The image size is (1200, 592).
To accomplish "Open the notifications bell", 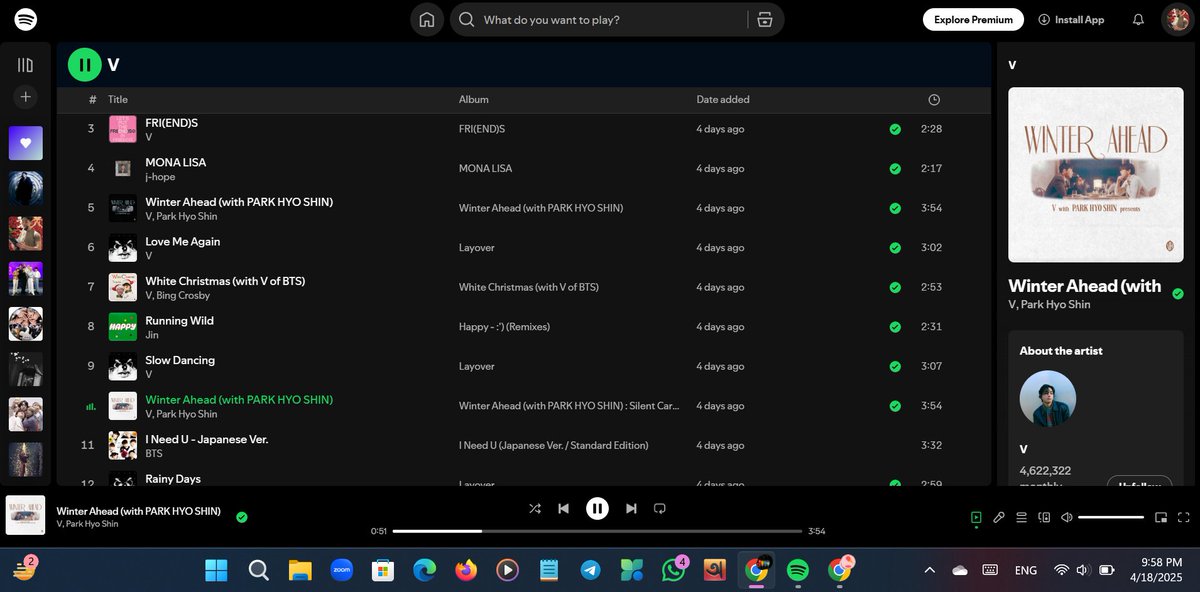I will 1138,19.
